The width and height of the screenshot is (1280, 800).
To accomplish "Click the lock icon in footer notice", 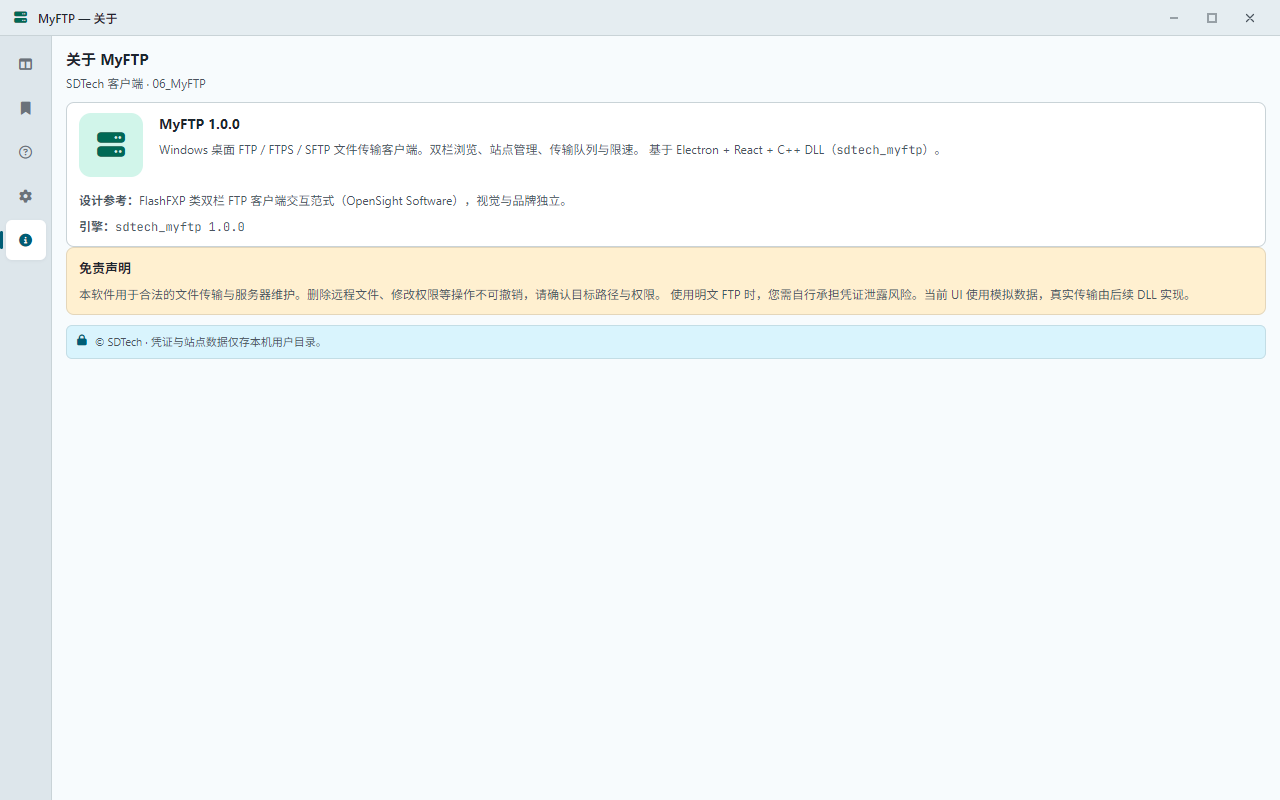I will 82,340.
